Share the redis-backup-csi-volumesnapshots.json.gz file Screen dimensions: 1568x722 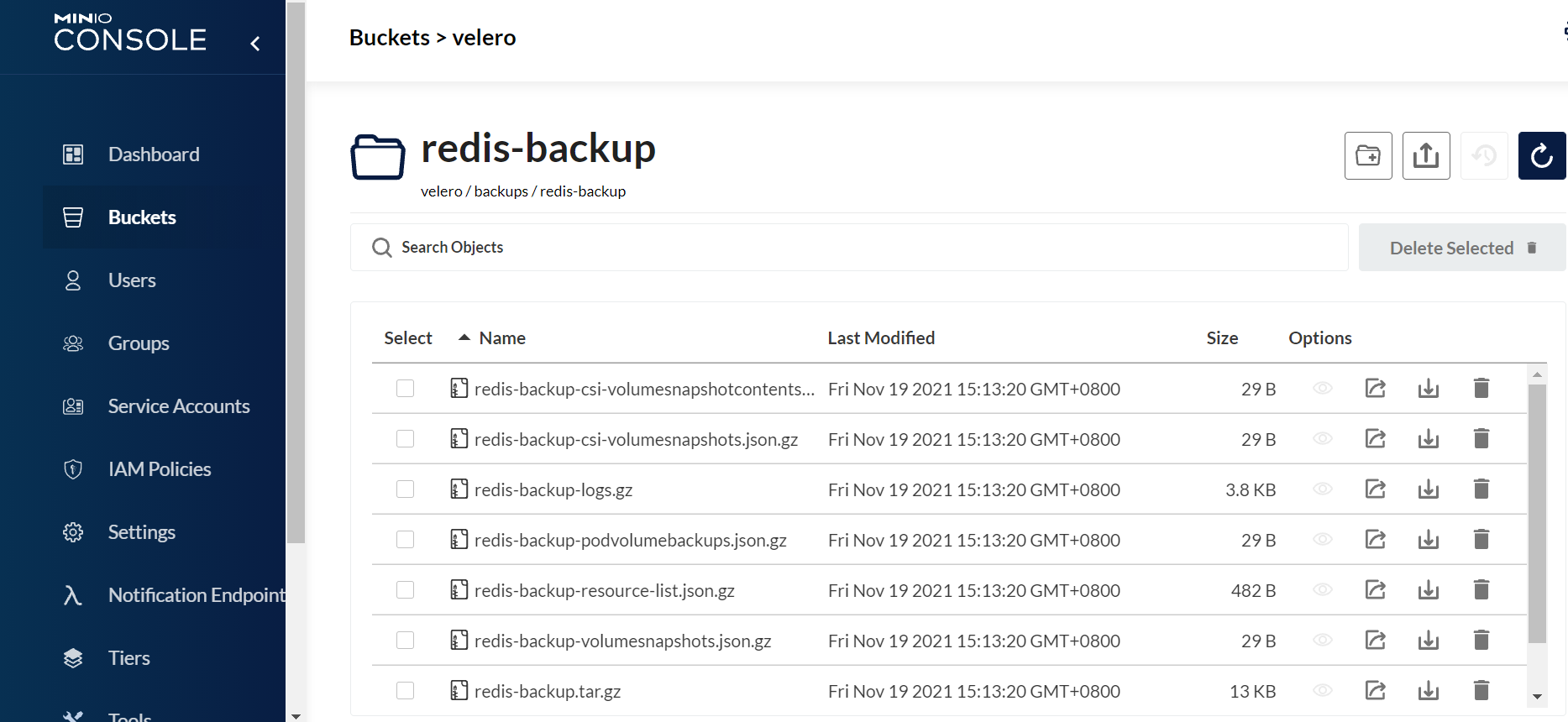pos(1375,439)
